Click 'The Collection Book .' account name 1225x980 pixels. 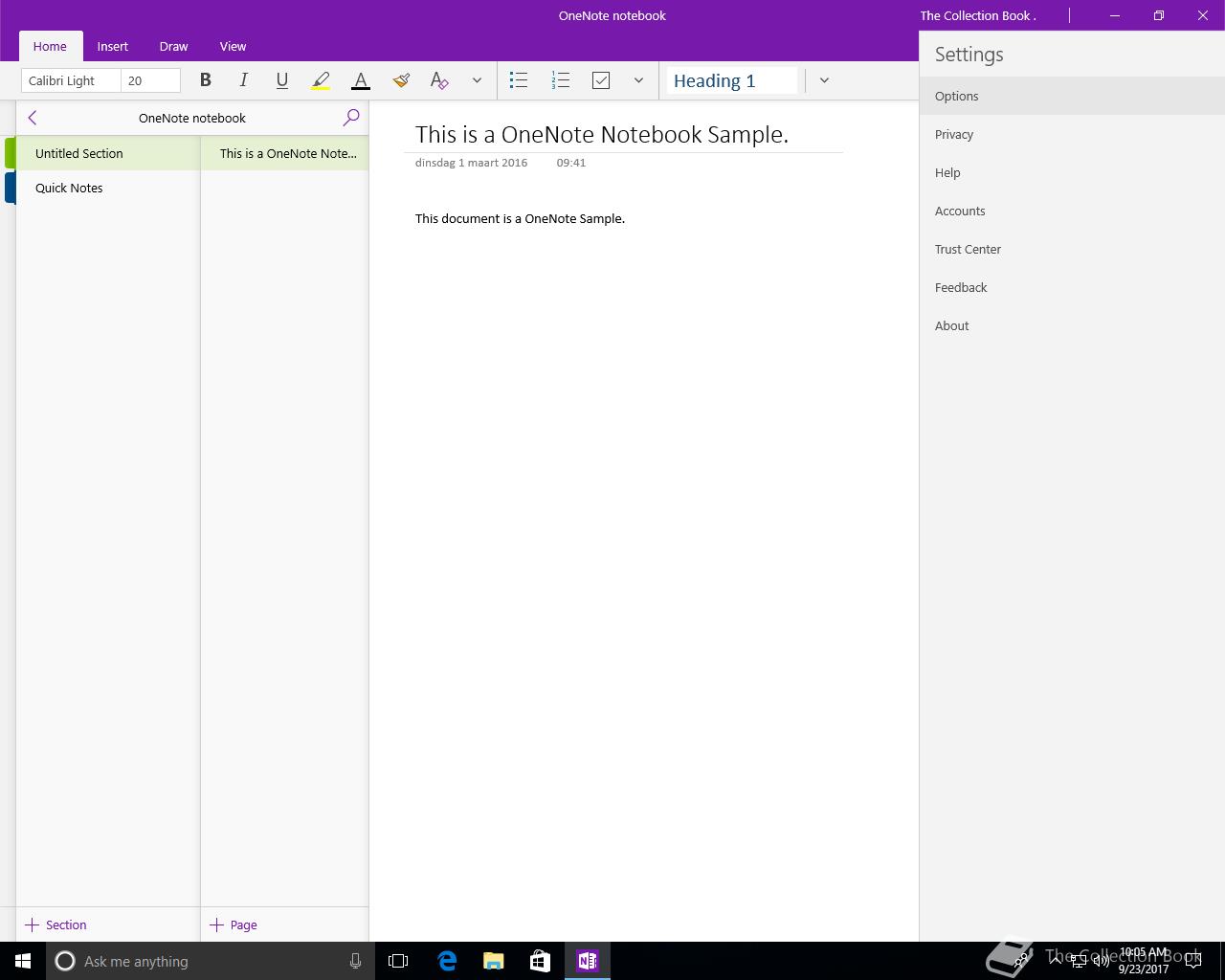coord(978,15)
